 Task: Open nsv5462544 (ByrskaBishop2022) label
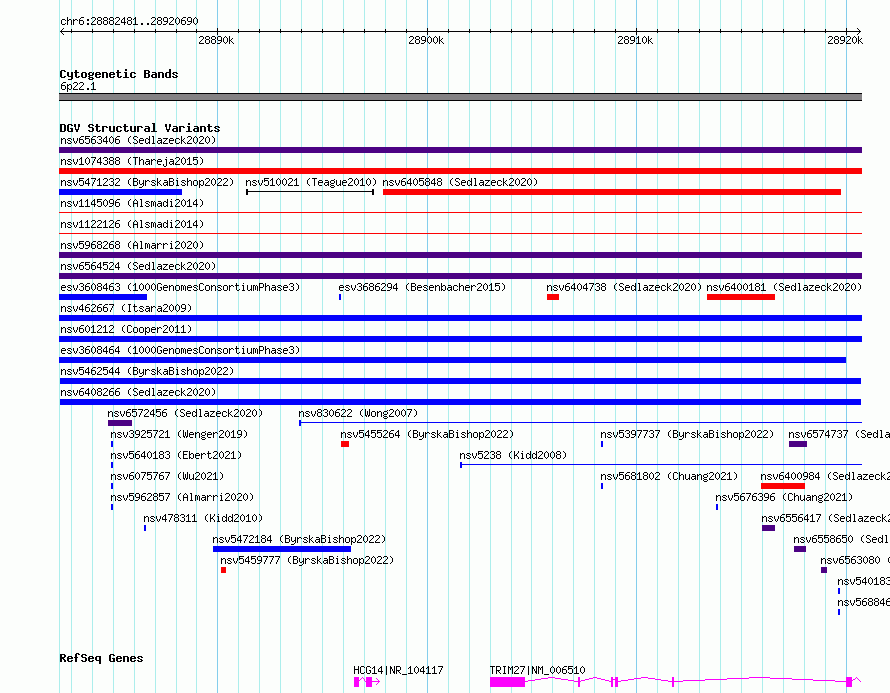click(x=147, y=371)
